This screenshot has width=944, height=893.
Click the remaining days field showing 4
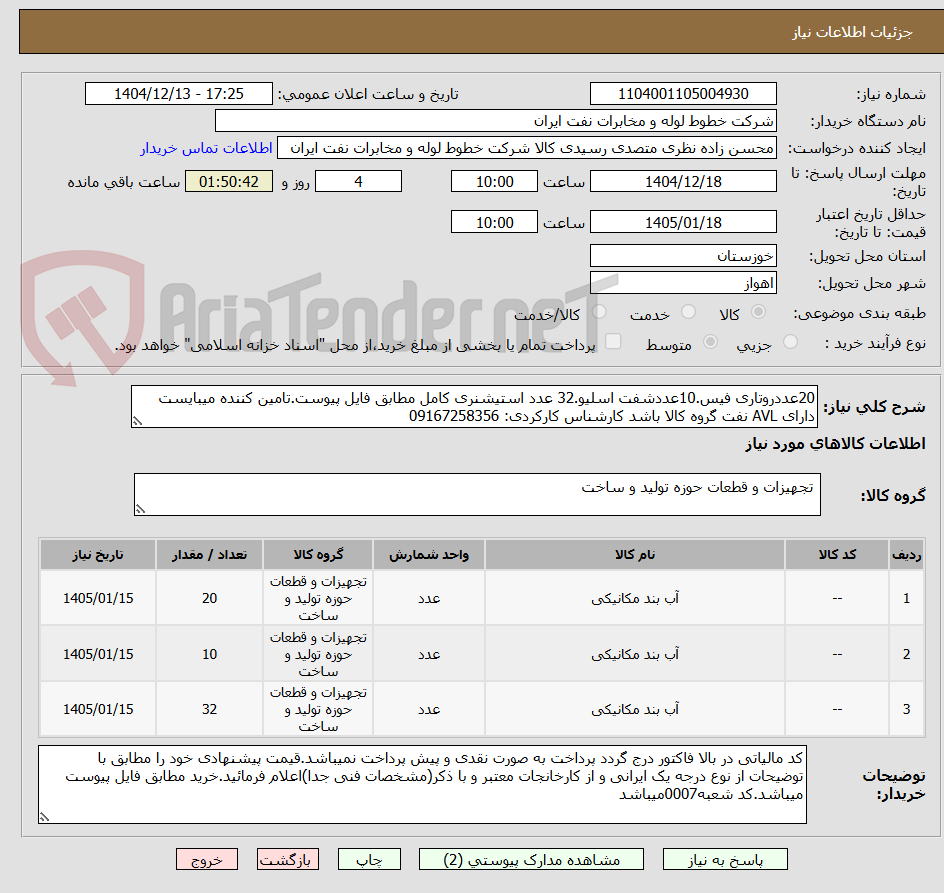(358, 181)
